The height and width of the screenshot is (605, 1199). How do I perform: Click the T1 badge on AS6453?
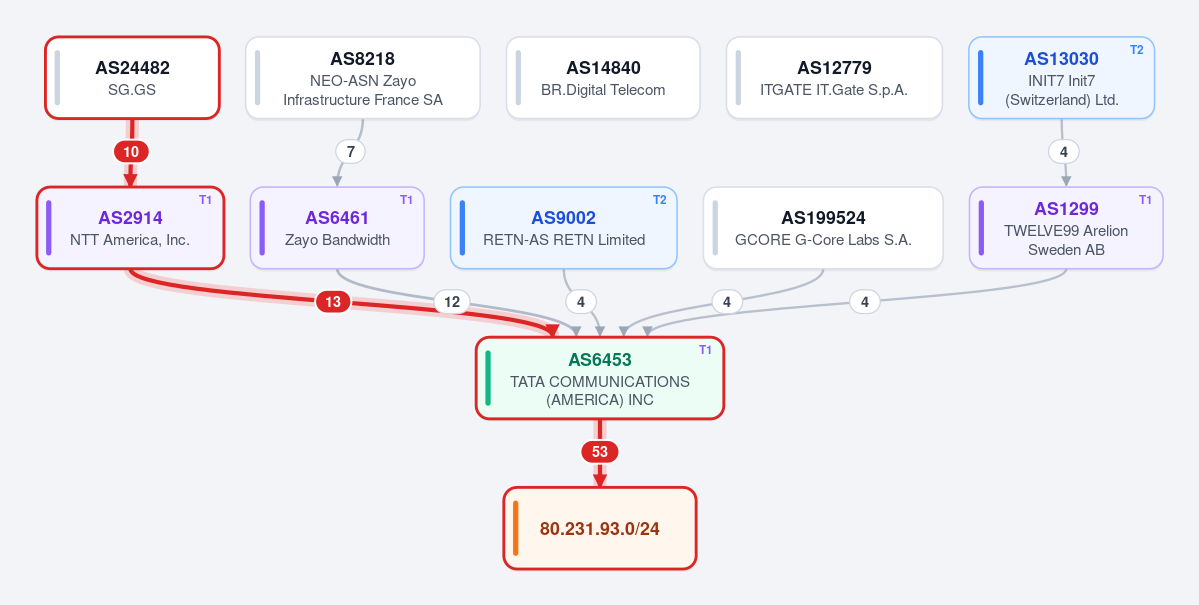tap(706, 350)
